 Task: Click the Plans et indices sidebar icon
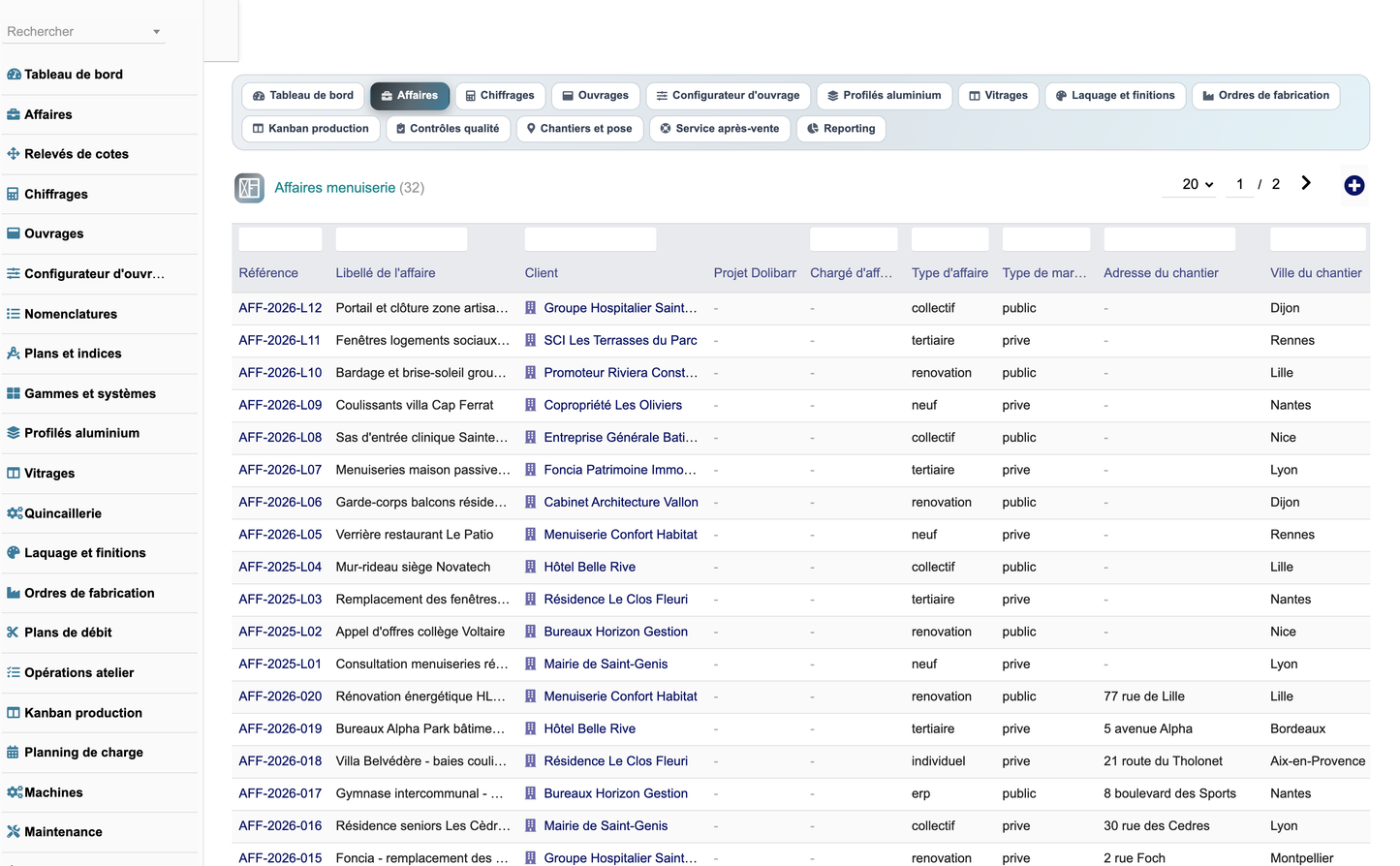(14, 354)
